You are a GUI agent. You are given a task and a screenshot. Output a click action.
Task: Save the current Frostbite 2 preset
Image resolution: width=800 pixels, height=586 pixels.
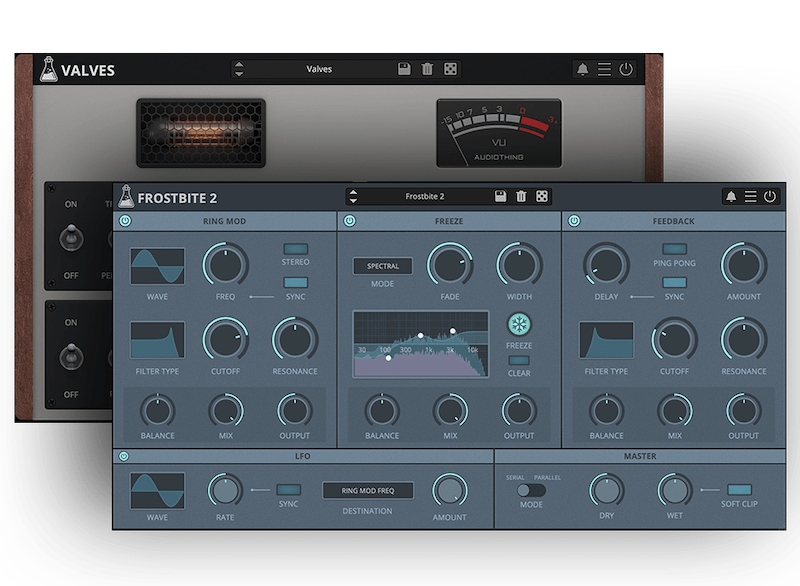point(500,196)
